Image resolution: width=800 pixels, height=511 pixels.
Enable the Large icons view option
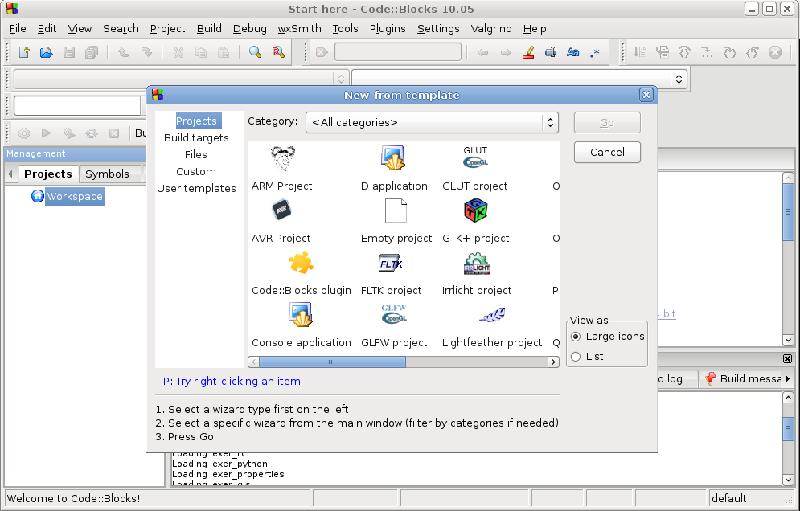576,336
